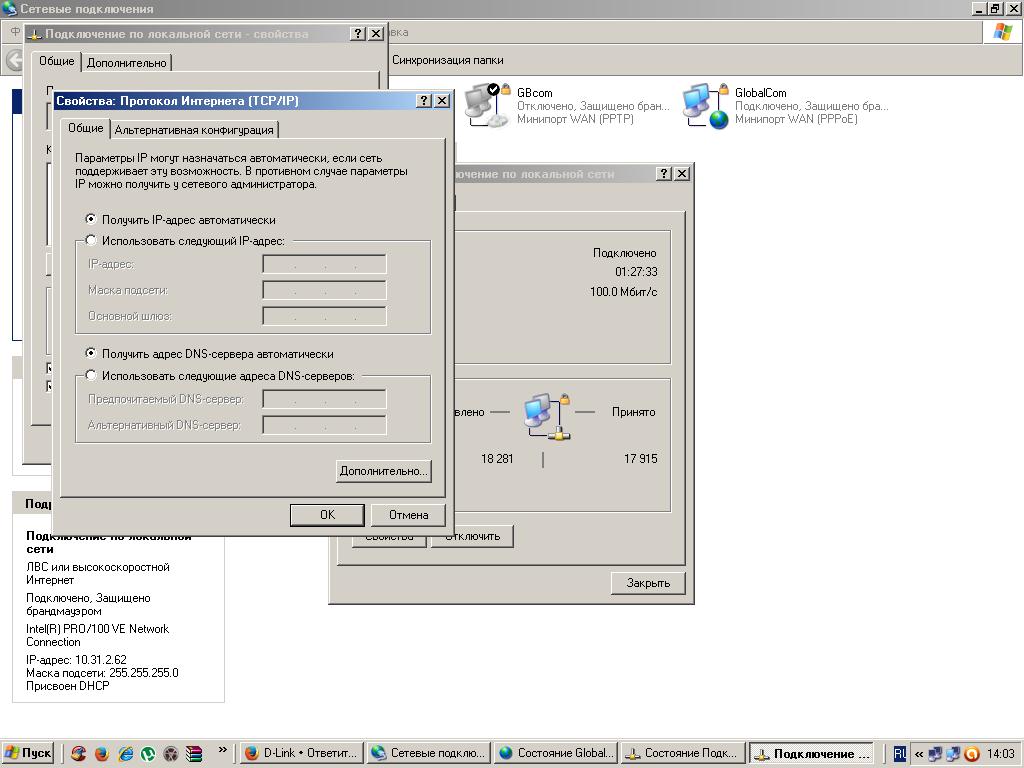This screenshot has height=768, width=1024.
Task: Click 'Отключить' button in status window
Action: [473, 536]
